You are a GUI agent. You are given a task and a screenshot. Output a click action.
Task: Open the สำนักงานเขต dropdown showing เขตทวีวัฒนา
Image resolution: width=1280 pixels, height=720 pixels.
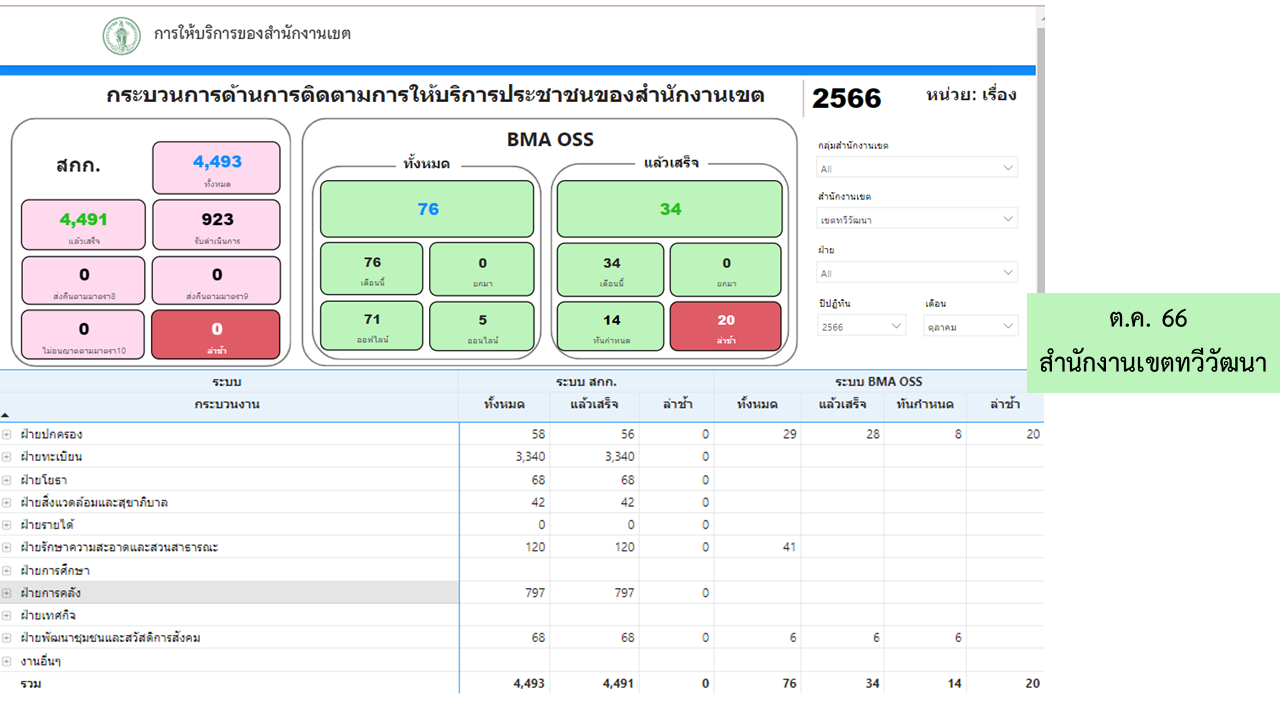pyautogui.click(x=917, y=220)
